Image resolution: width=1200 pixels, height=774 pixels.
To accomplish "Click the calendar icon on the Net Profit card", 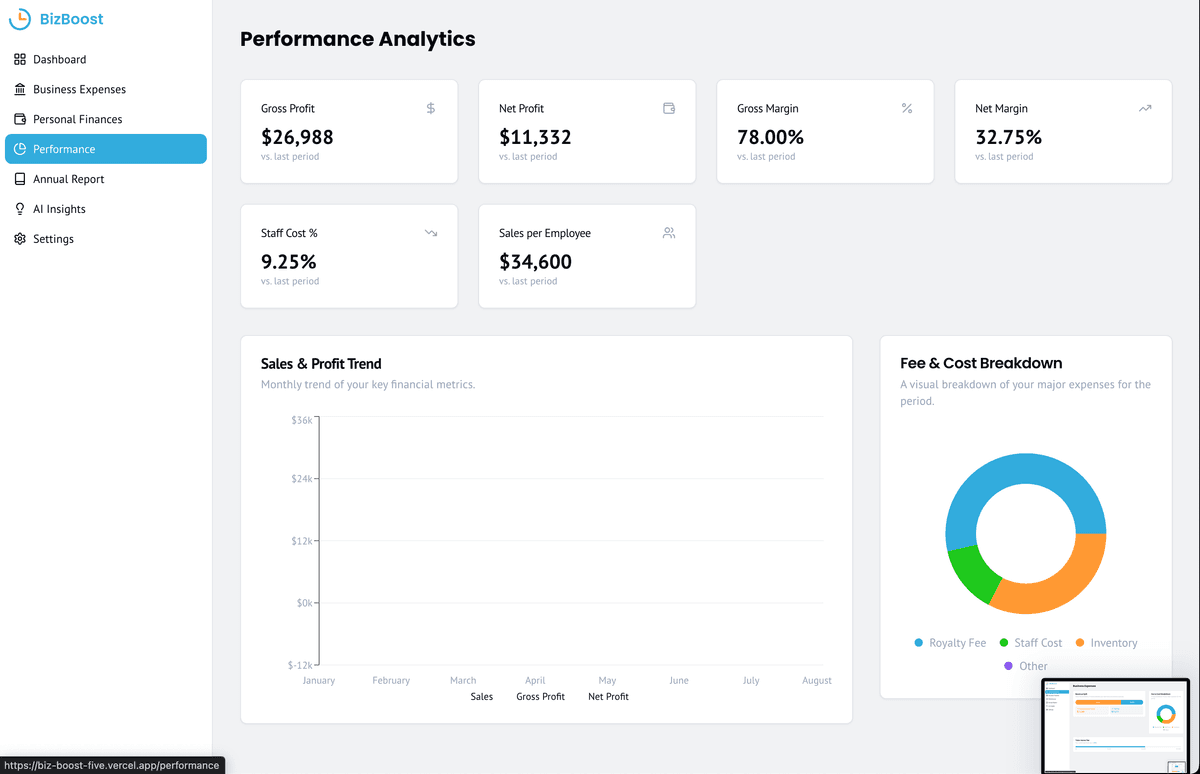I will click(x=668, y=107).
